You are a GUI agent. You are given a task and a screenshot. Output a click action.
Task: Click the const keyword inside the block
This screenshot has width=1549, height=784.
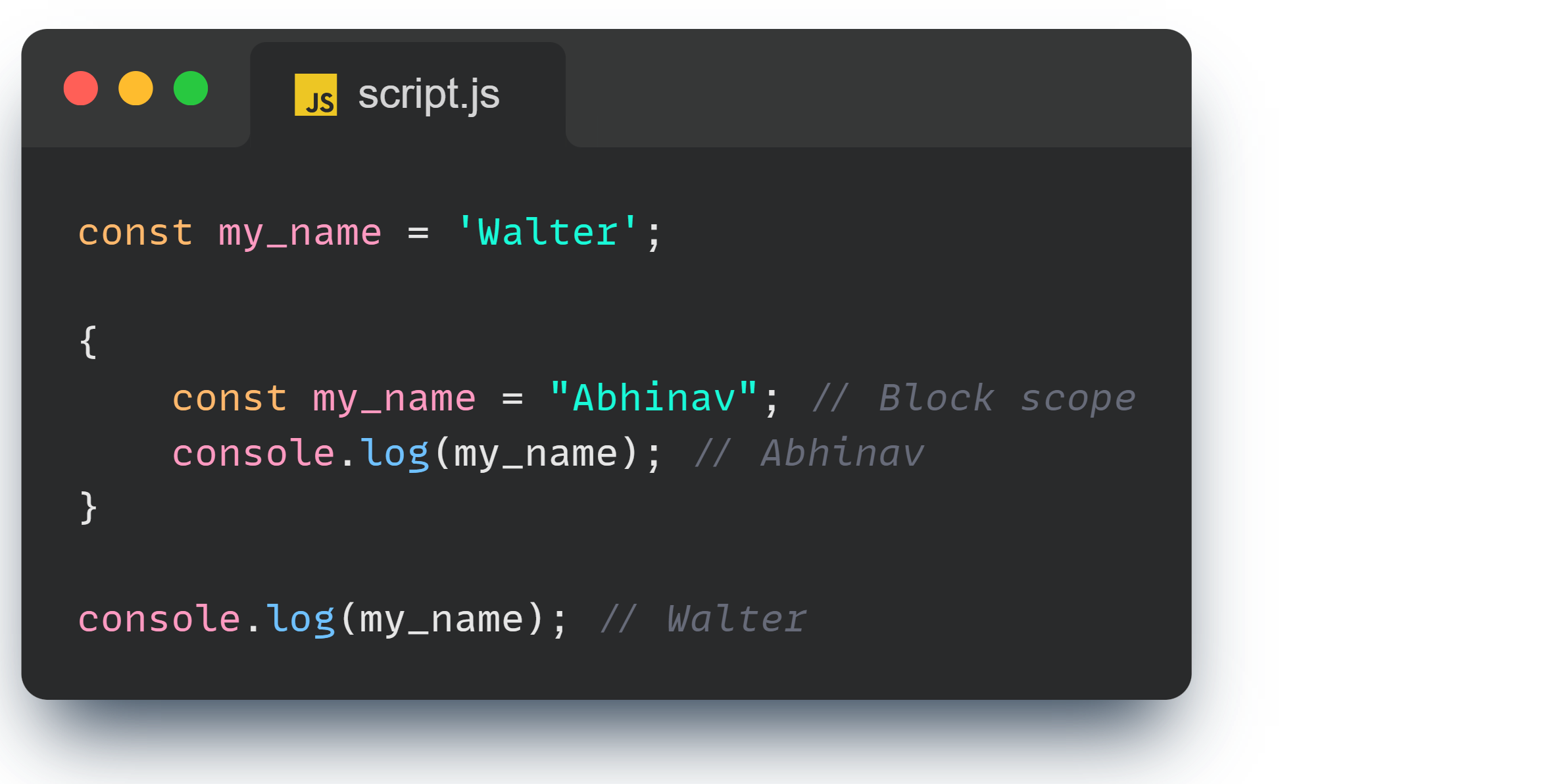click(x=230, y=398)
